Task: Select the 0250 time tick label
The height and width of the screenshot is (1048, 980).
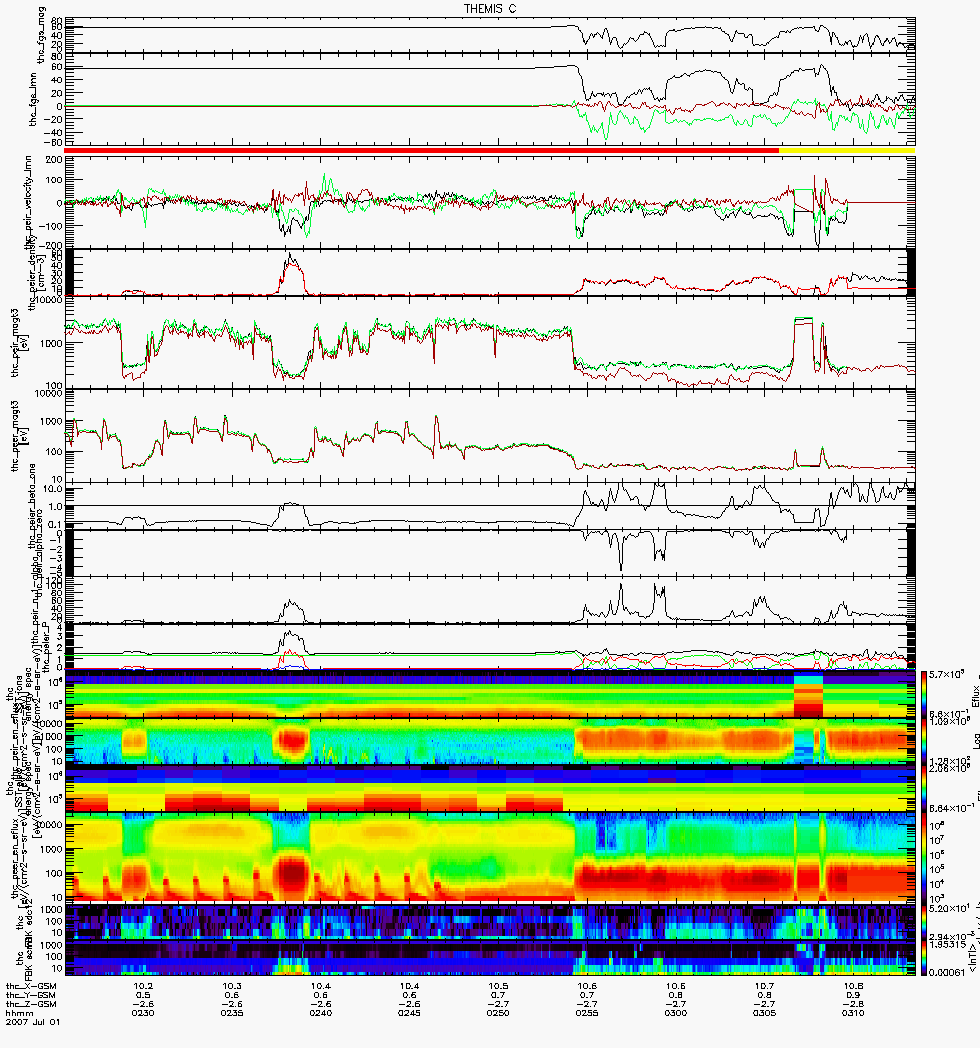Action: [x=498, y=1013]
